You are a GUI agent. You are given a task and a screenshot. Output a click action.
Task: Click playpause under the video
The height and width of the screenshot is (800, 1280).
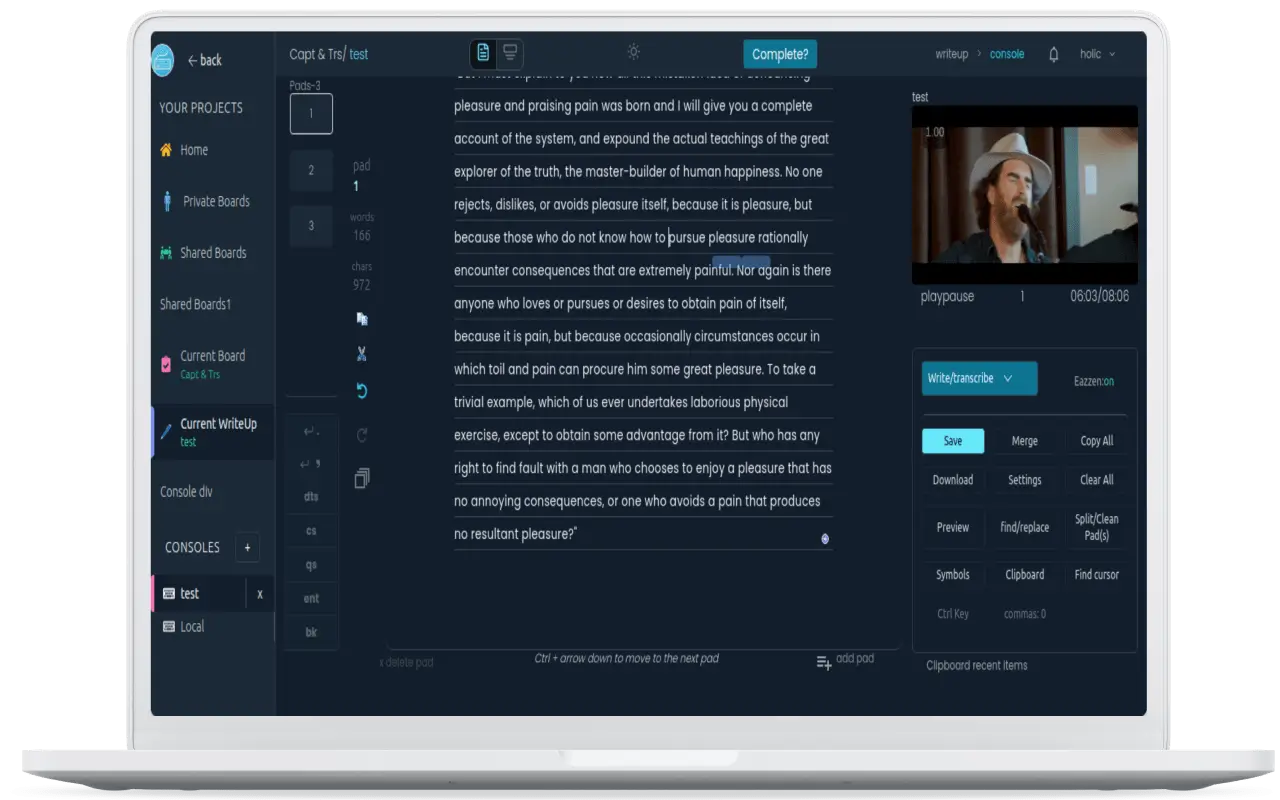[947, 297]
